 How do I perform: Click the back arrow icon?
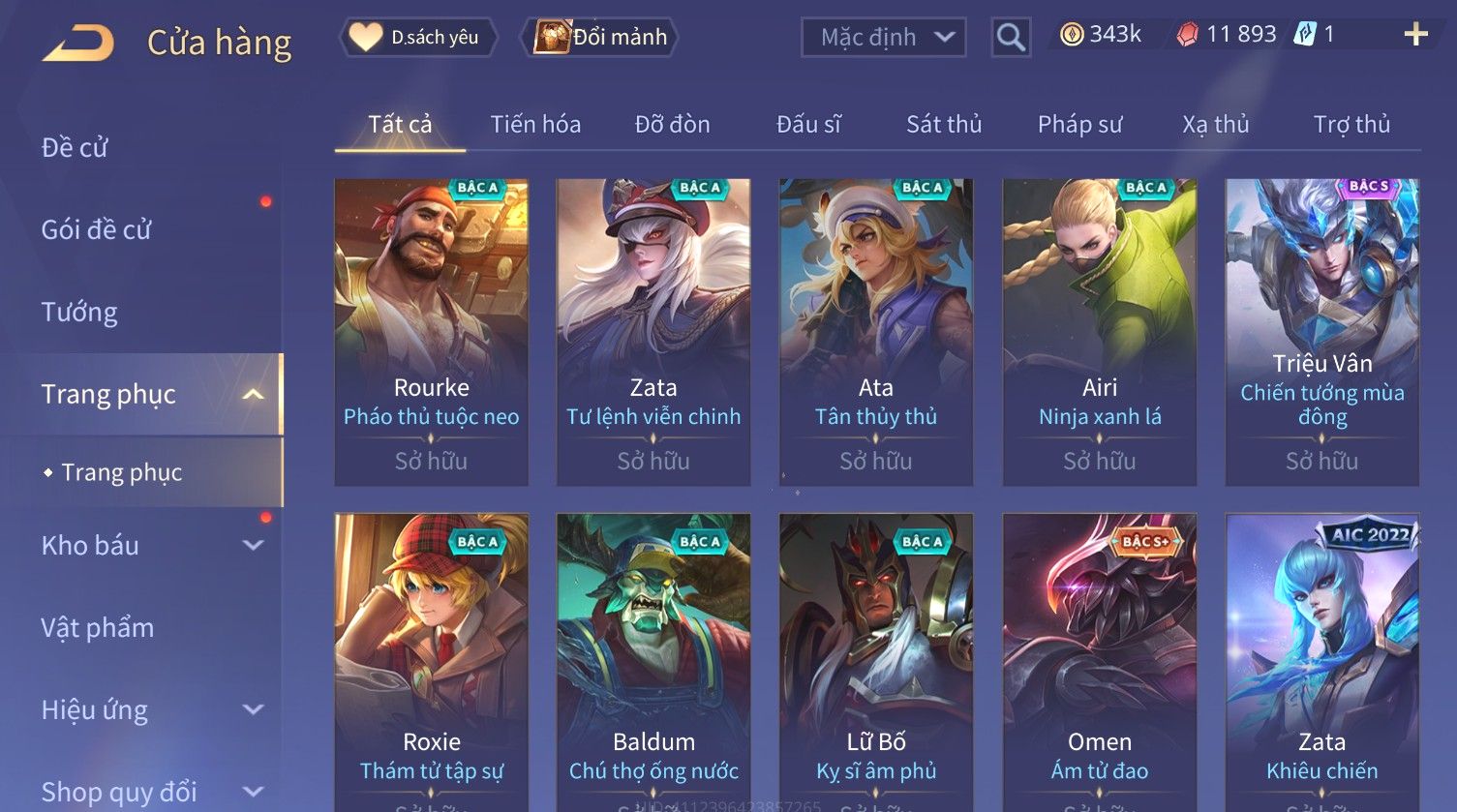pyautogui.click(x=78, y=43)
